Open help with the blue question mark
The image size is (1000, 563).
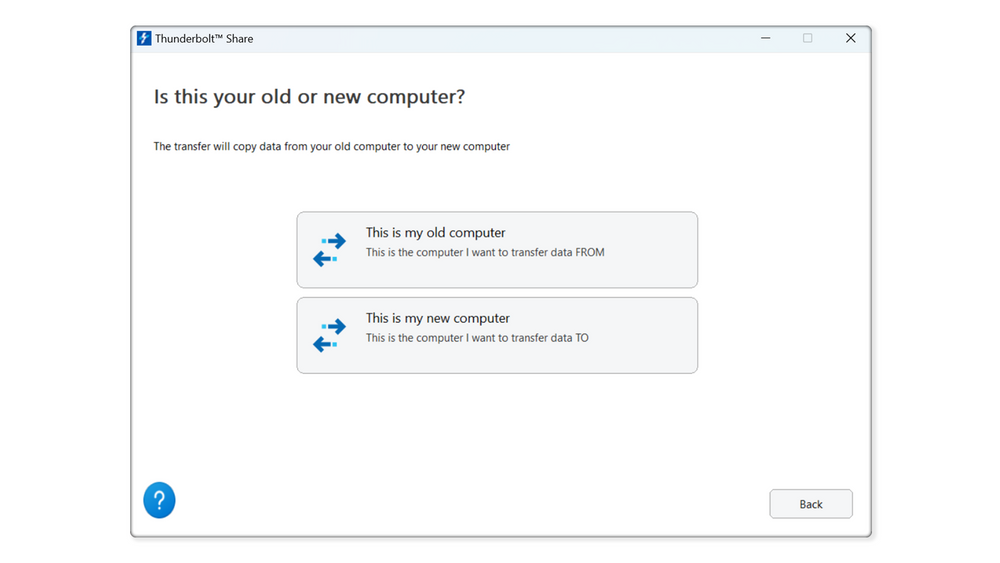pyautogui.click(x=159, y=500)
